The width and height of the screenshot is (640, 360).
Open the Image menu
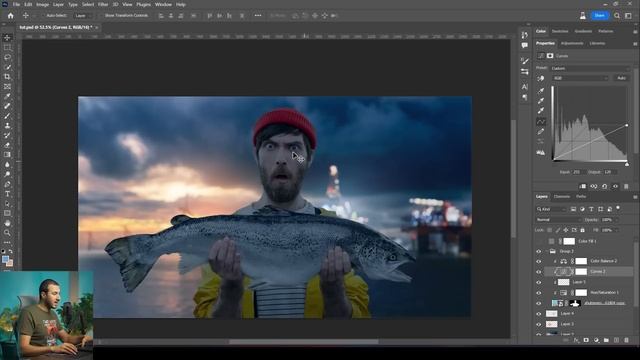[x=42, y=4]
